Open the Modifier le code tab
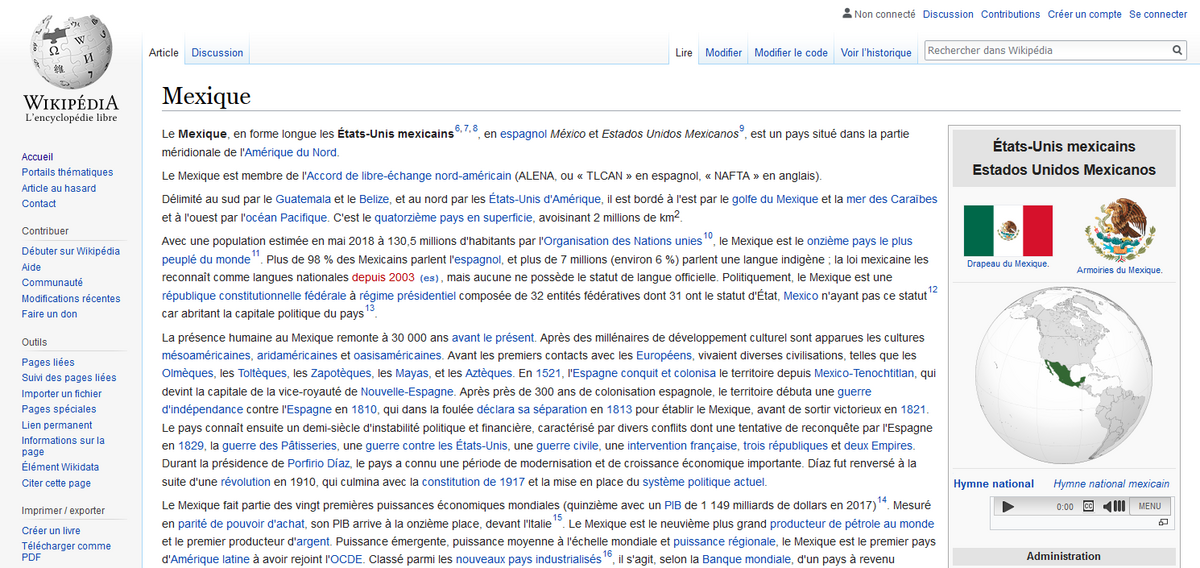The width and height of the screenshot is (1200, 568). pos(790,53)
